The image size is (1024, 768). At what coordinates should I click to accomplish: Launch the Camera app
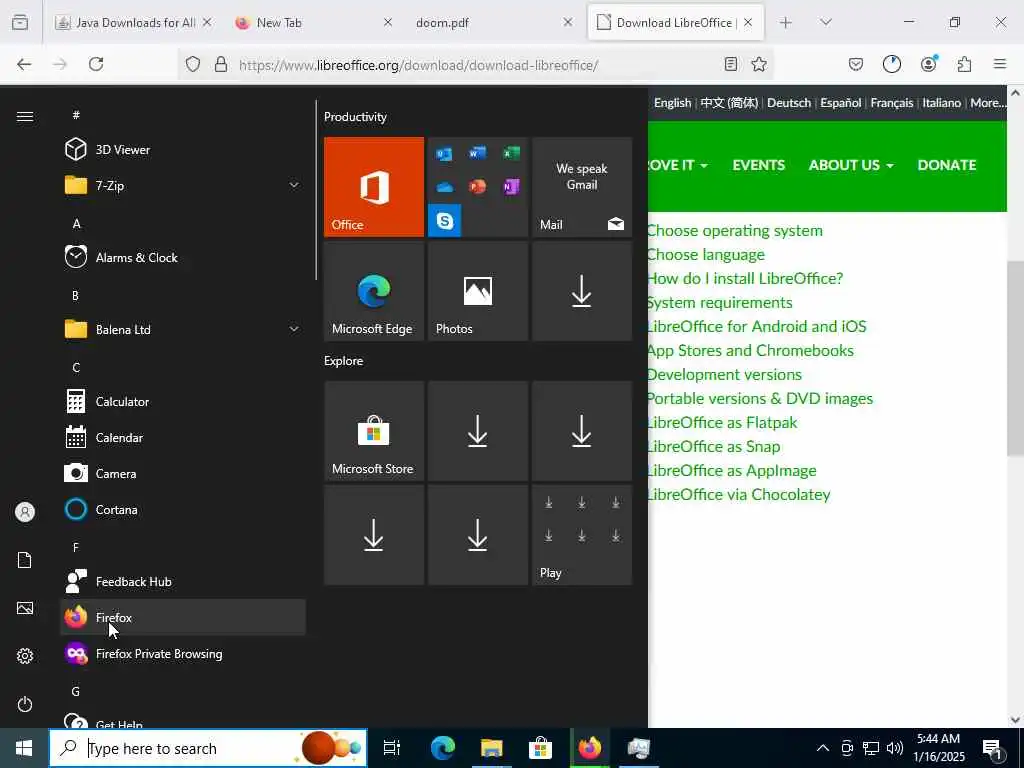click(x=183, y=473)
